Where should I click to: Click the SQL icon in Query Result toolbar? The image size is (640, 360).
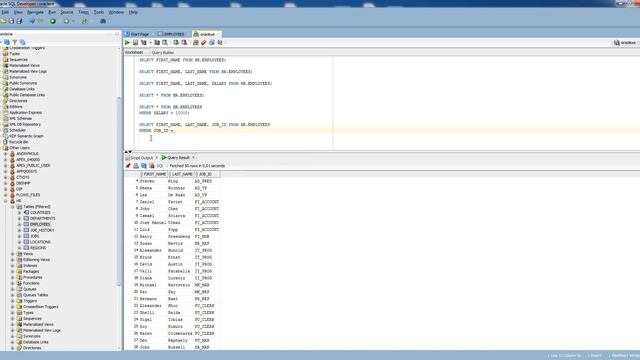tap(160, 166)
